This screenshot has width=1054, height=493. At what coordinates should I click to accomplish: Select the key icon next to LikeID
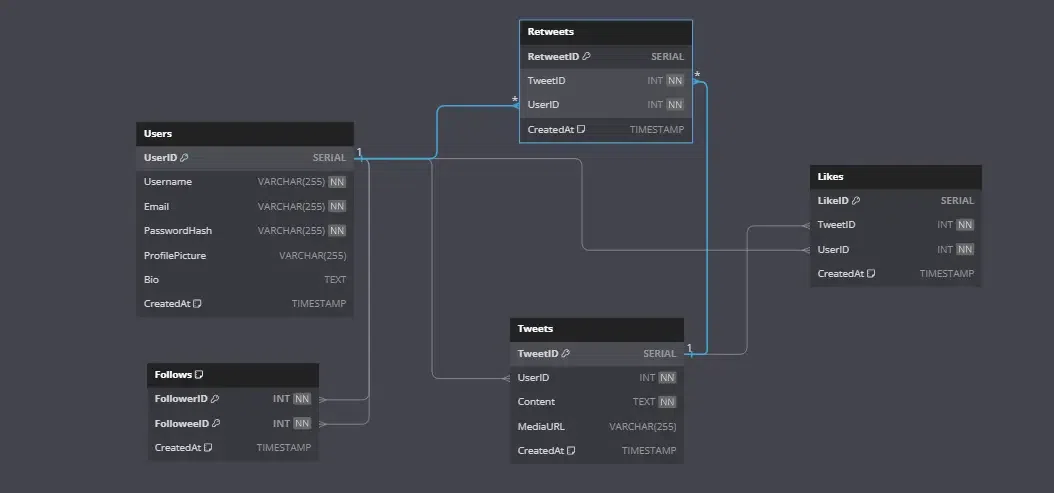tap(856, 200)
